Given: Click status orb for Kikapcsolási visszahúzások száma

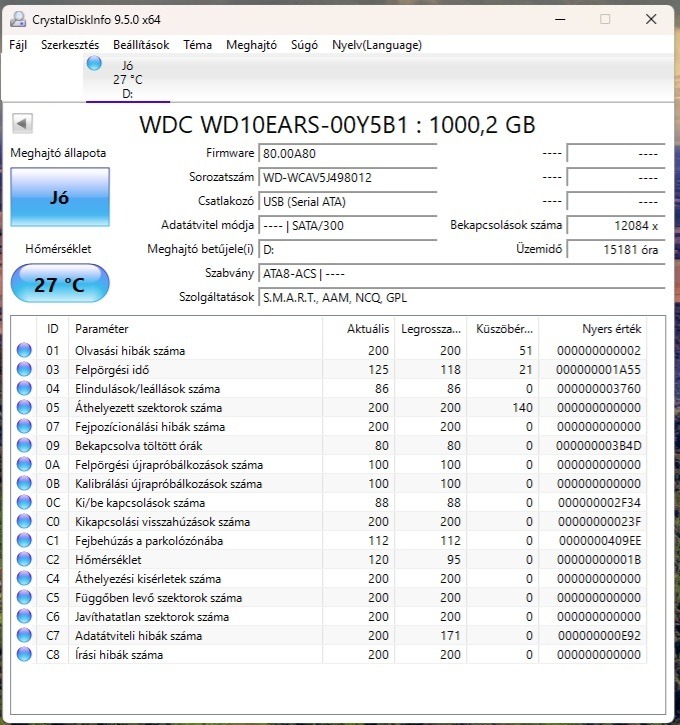Looking at the screenshot, I should click(24, 521).
